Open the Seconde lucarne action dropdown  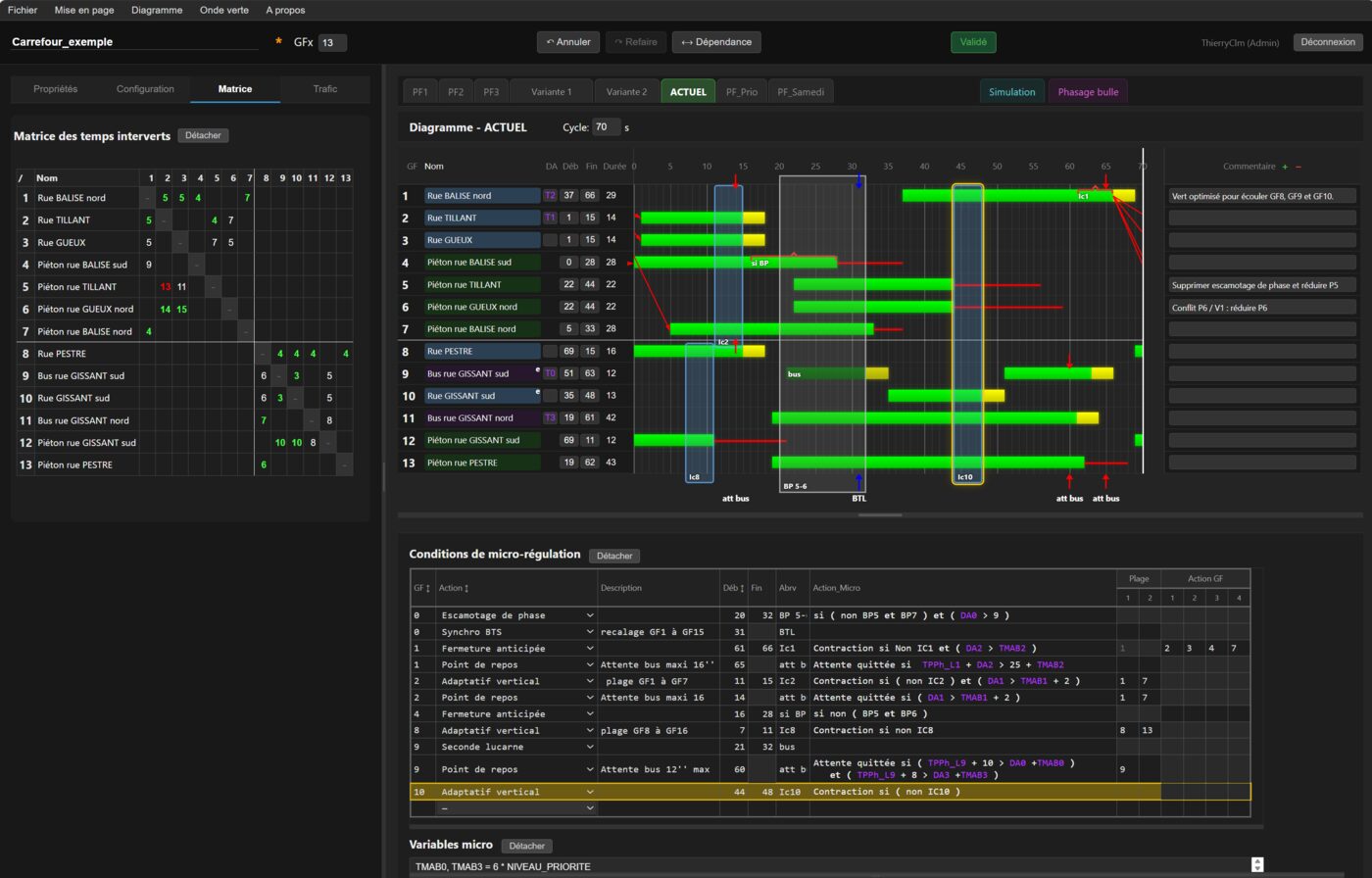pyautogui.click(x=516, y=747)
